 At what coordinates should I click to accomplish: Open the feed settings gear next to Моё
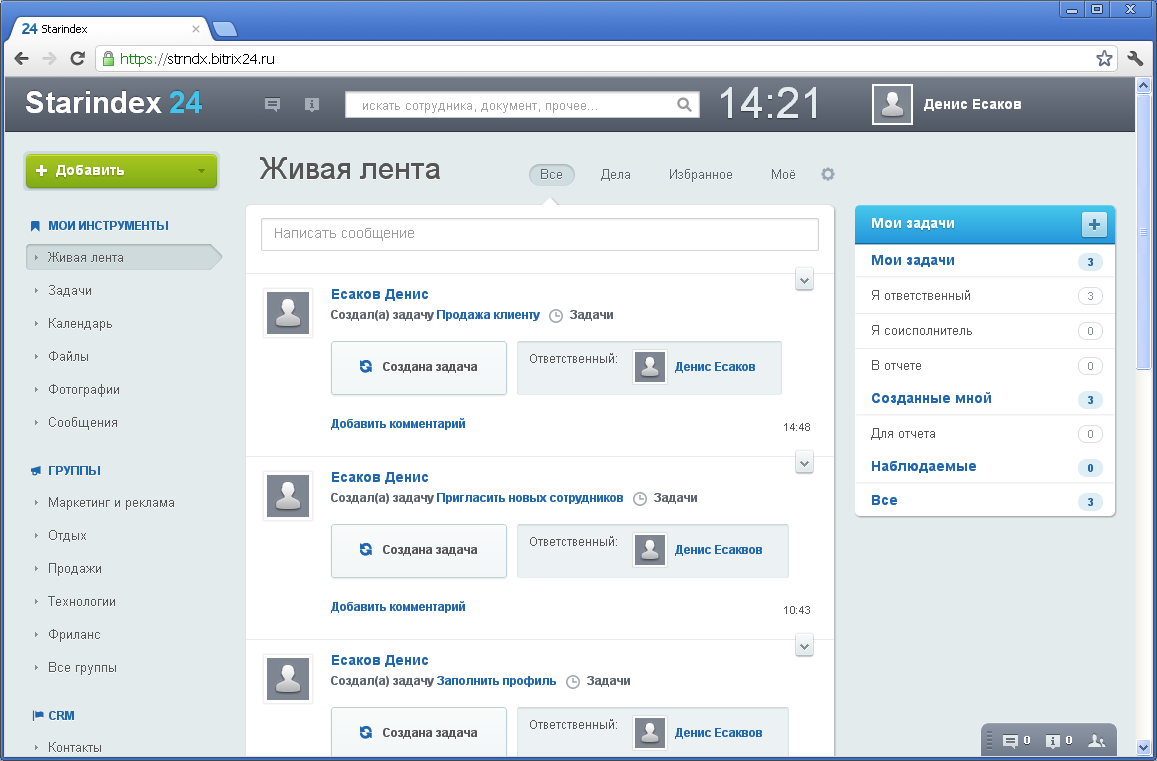[828, 174]
